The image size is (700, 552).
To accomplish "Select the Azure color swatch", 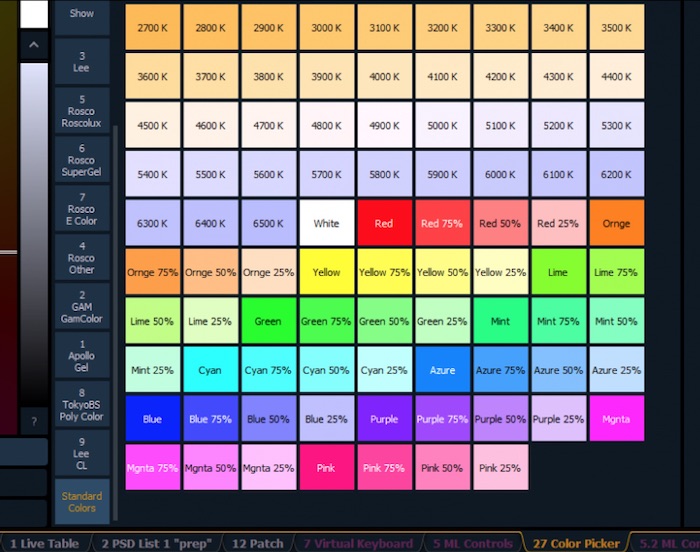I will click(442, 370).
